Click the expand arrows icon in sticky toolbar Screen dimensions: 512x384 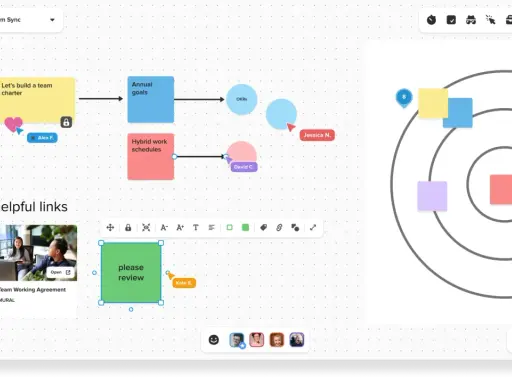pos(313,228)
